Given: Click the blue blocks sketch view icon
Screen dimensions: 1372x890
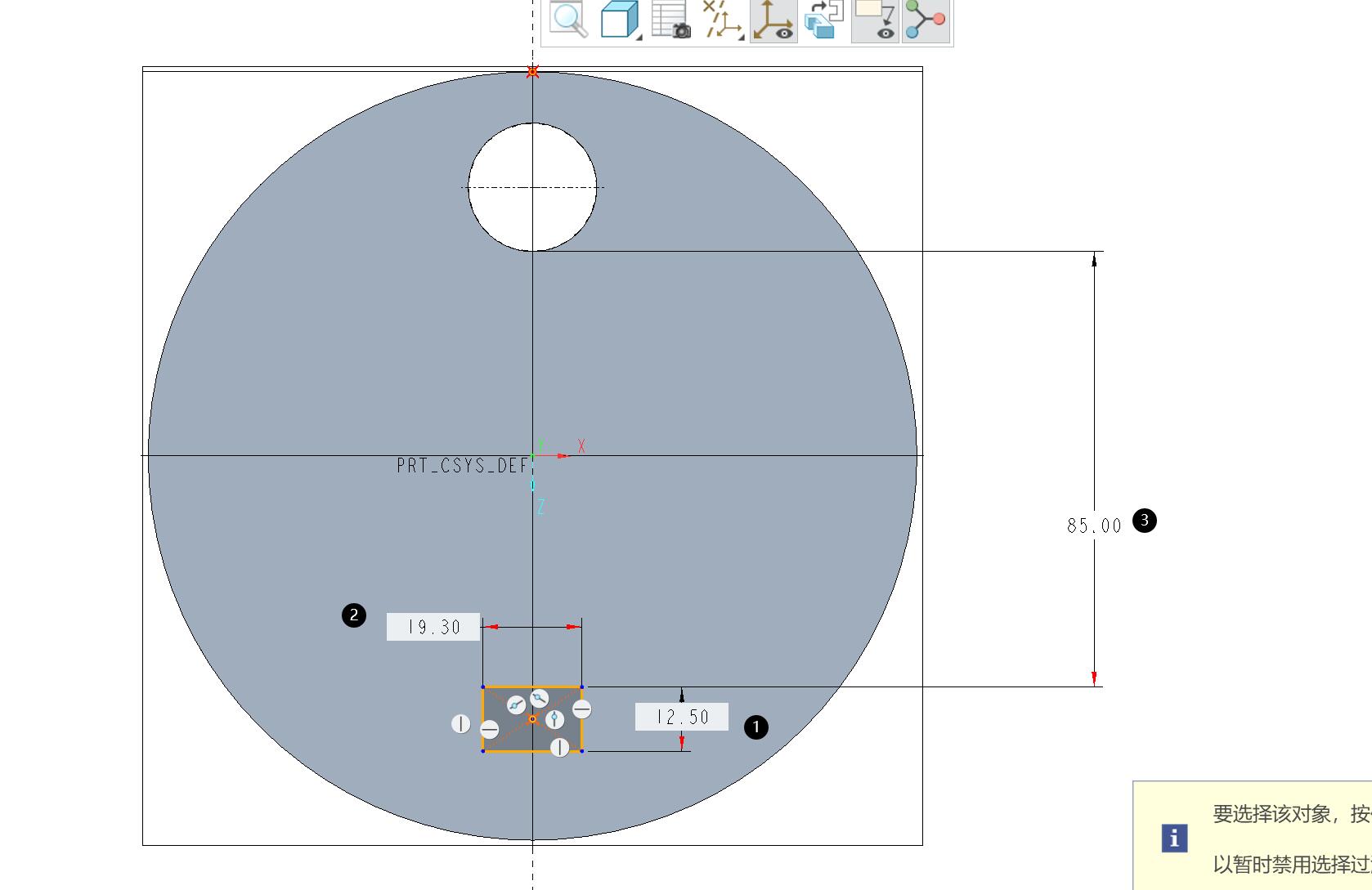Looking at the screenshot, I should [x=823, y=20].
